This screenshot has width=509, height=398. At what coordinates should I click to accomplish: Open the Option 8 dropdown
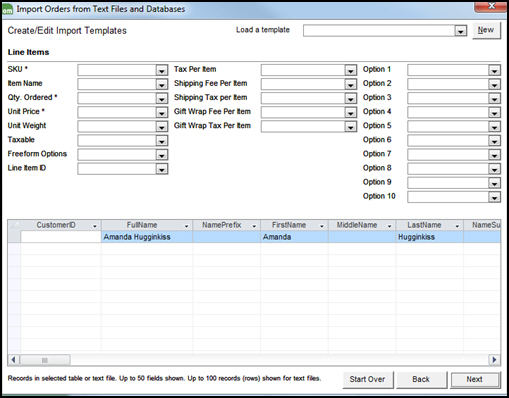pyautogui.click(x=494, y=169)
